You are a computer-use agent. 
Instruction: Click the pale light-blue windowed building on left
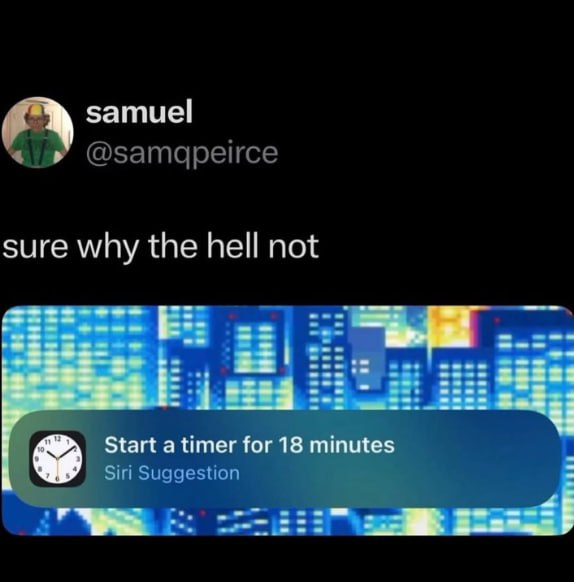coord(80,356)
